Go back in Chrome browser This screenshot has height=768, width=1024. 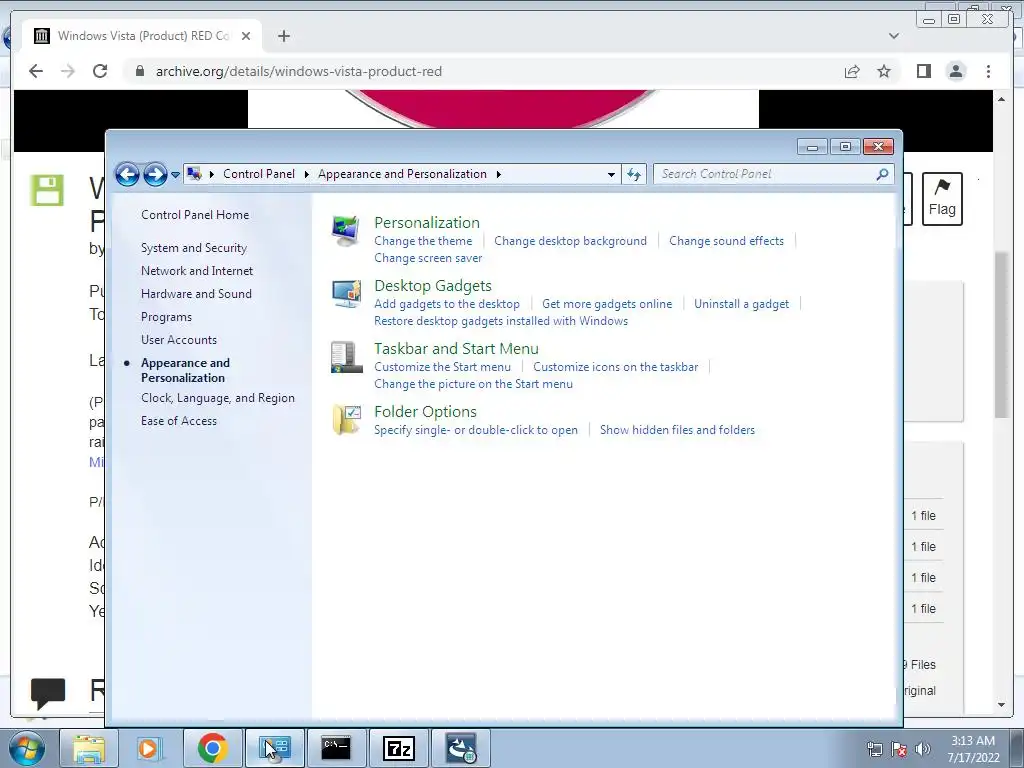(x=36, y=71)
